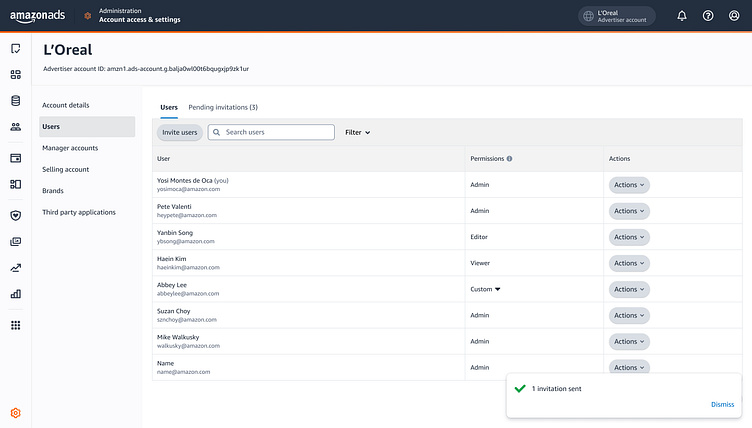Select Users in the side menu
This screenshot has width=752, height=428.
[87, 127]
